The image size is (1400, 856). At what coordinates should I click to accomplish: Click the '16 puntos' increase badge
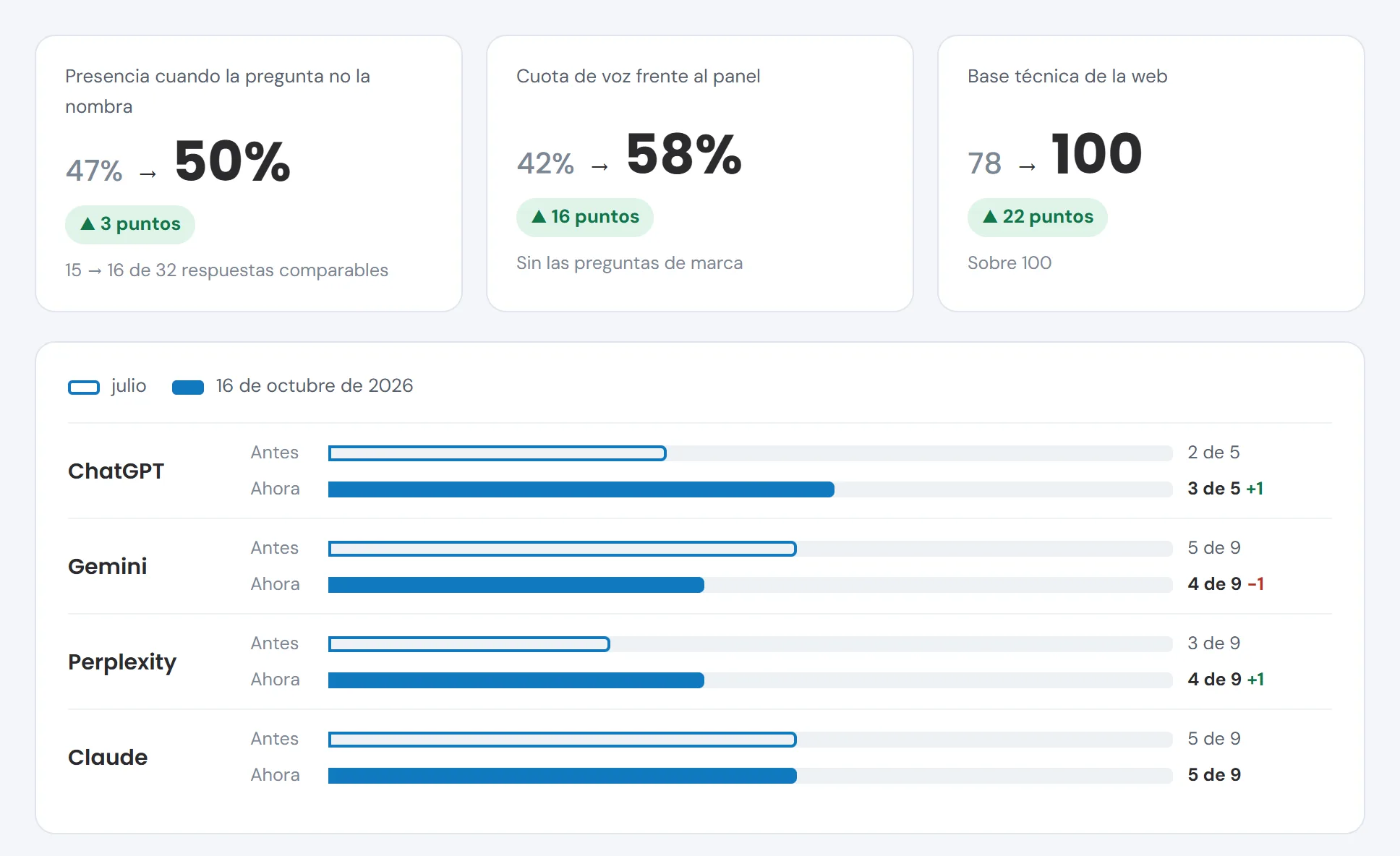tap(585, 217)
